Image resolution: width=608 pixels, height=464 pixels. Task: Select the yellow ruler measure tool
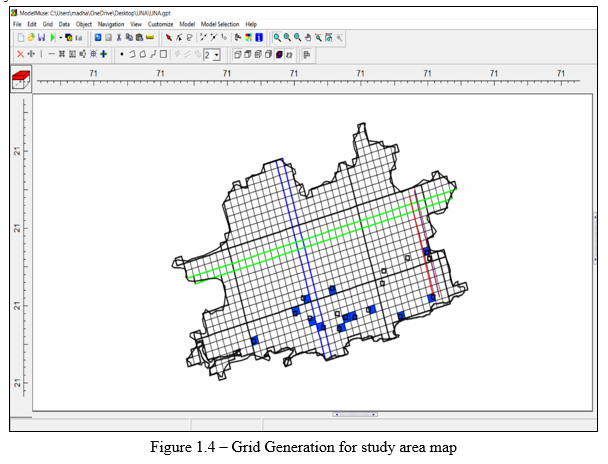pyautogui.click(x=150, y=38)
